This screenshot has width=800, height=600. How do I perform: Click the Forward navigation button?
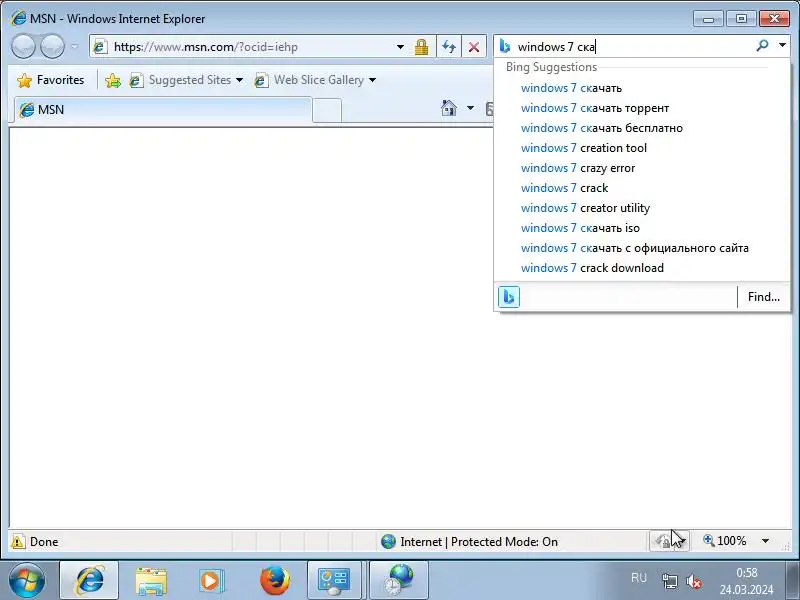coord(53,47)
